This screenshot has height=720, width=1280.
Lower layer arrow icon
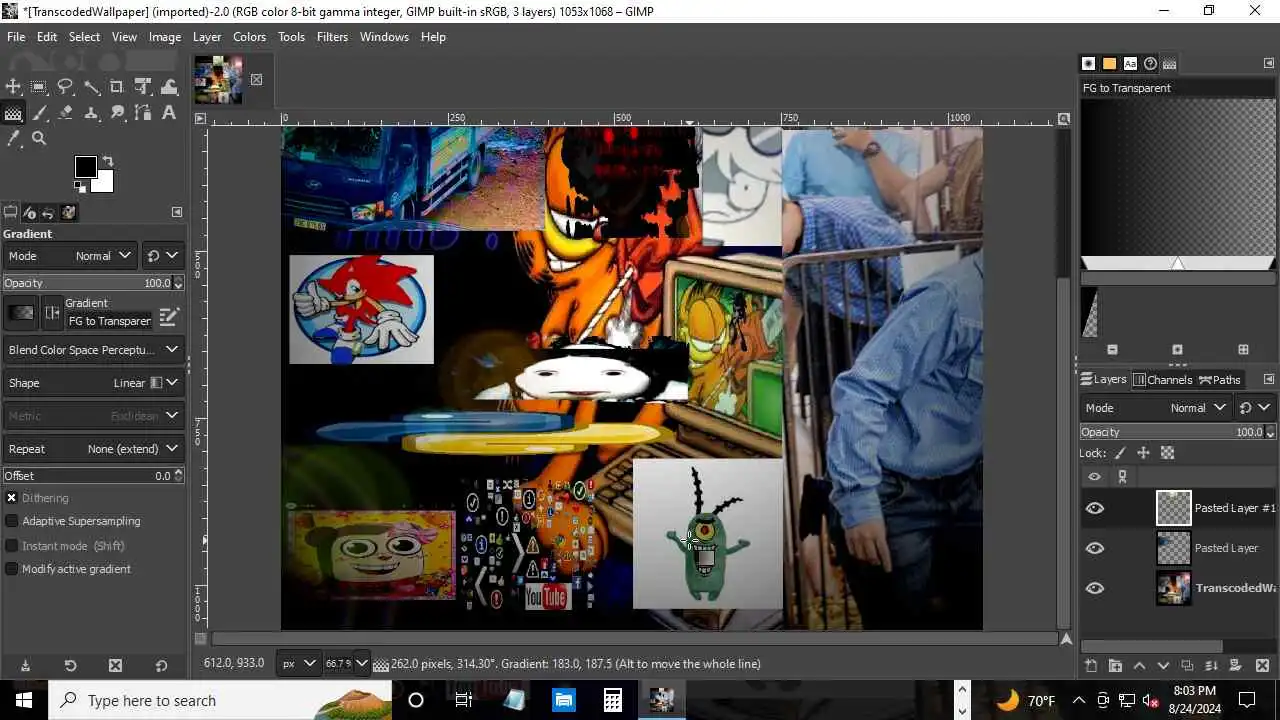[x=1163, y=666]
